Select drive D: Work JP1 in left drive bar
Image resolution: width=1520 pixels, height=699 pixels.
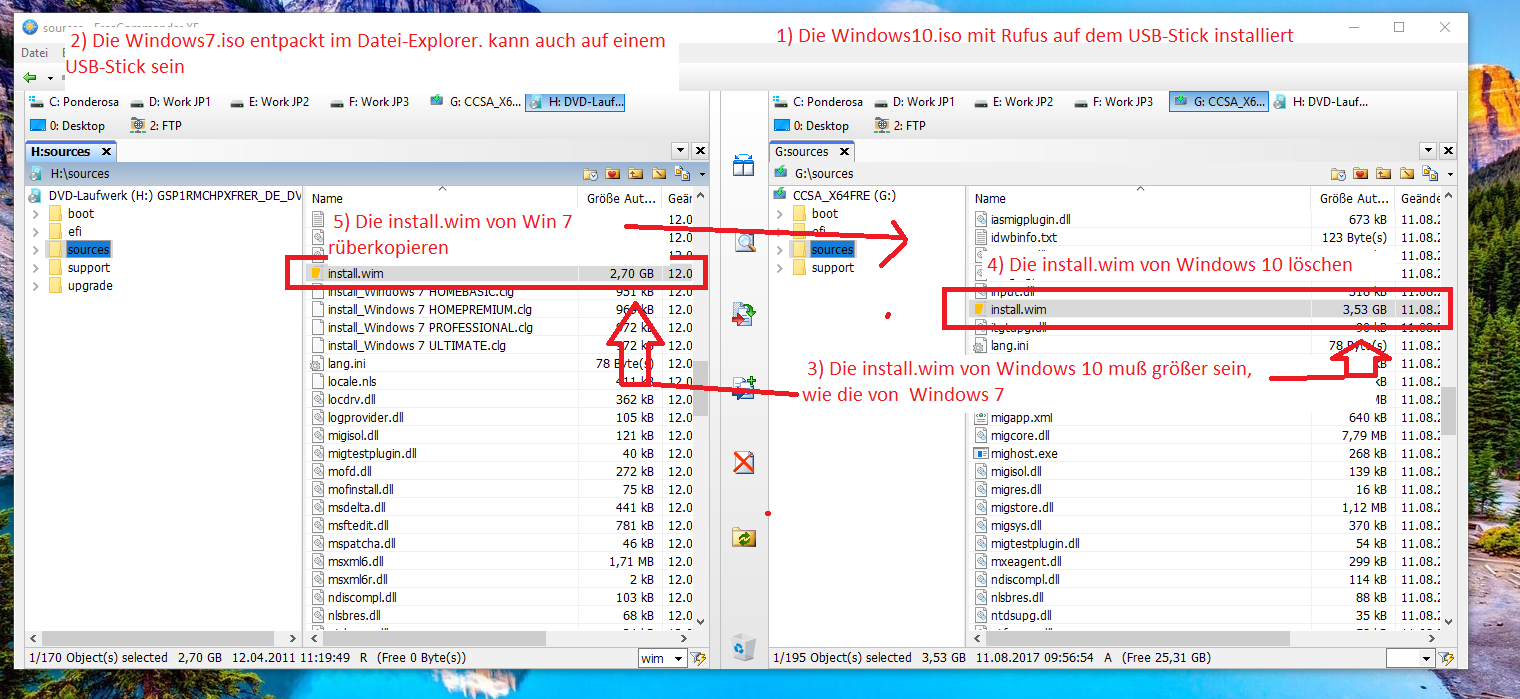coord(170,101)
